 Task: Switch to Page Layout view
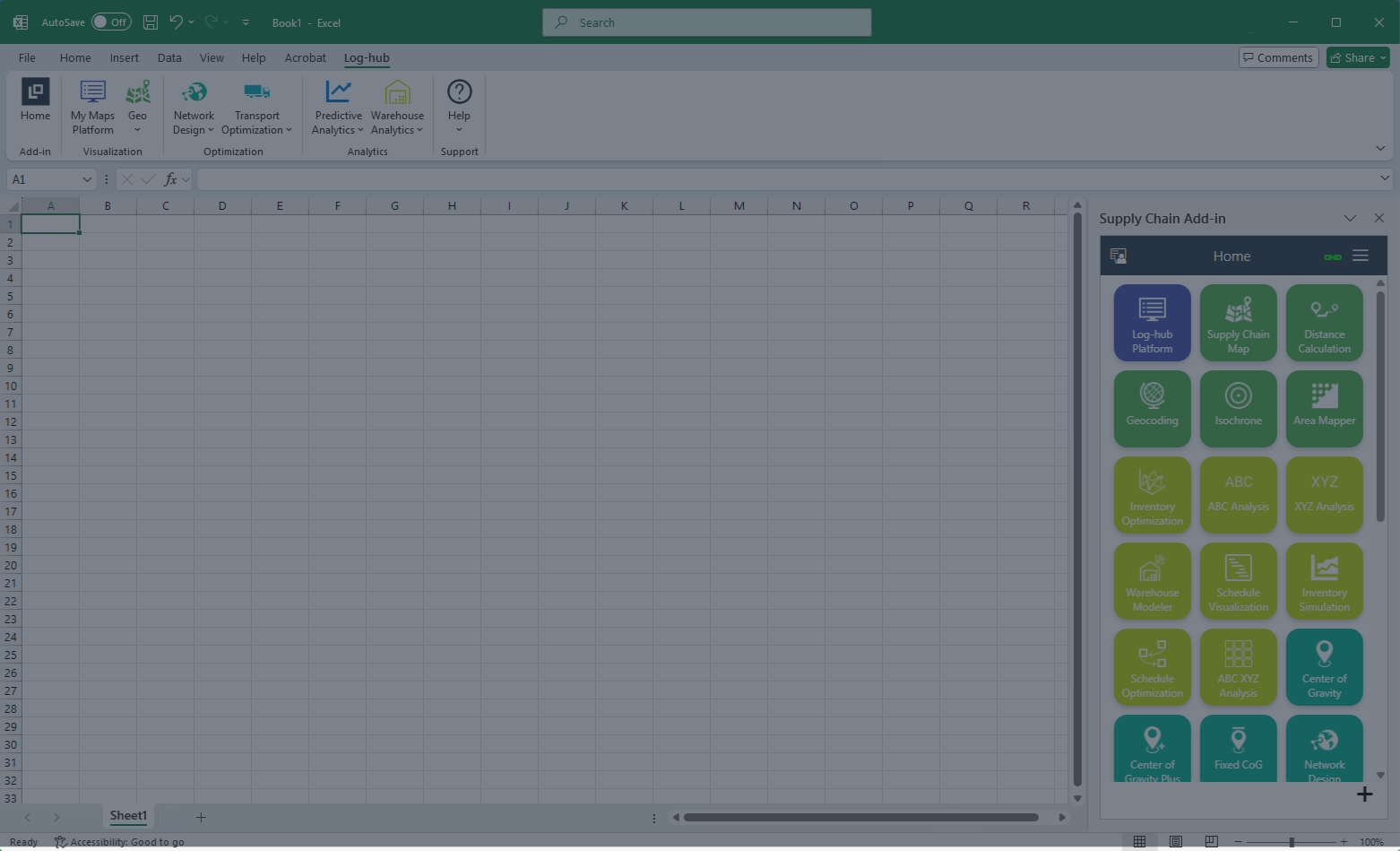click(x=1175, y=841)
